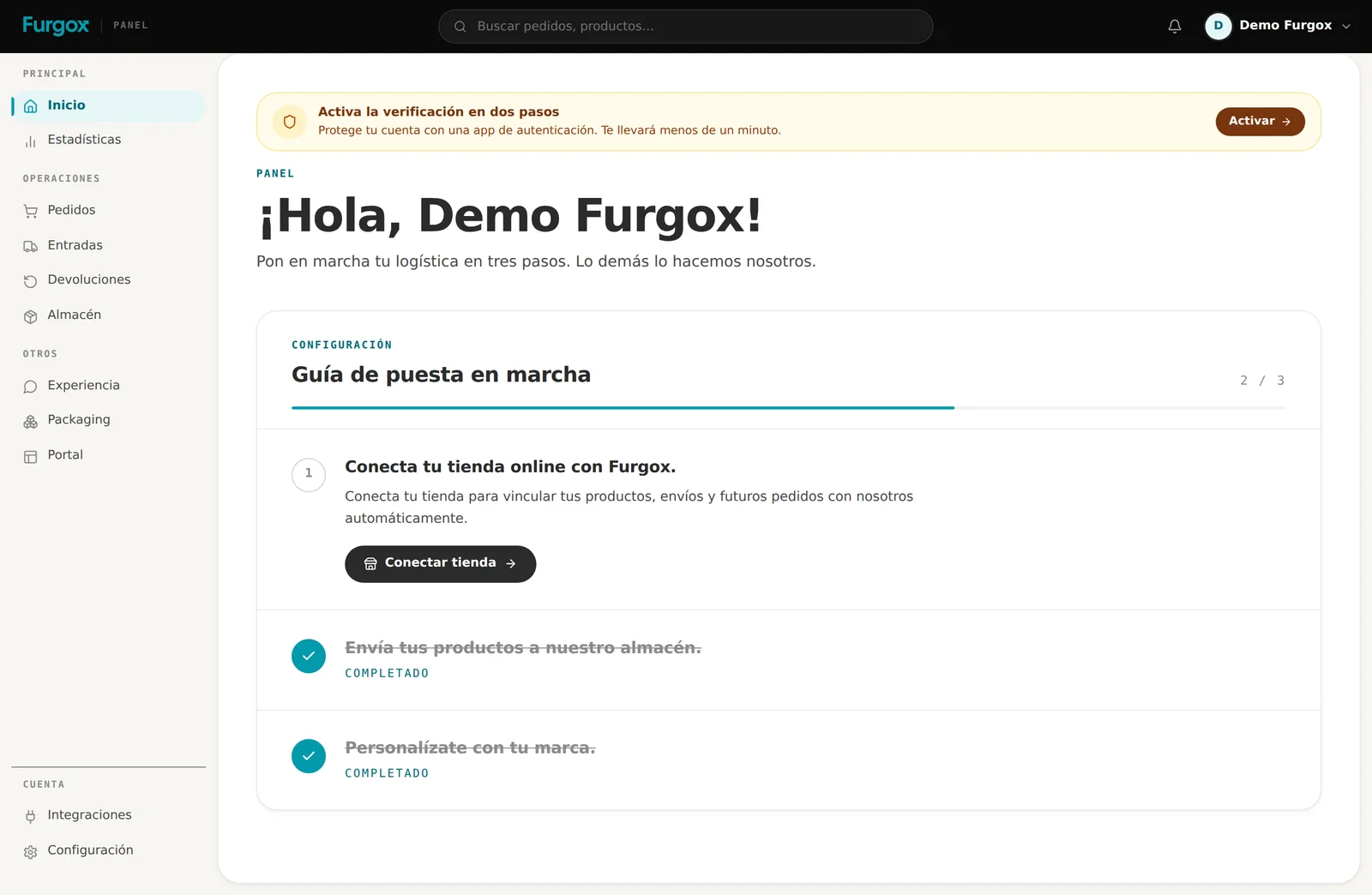Open the Experiencia page
Viewport: 1372px width, 895px height.
click(108, 385)
